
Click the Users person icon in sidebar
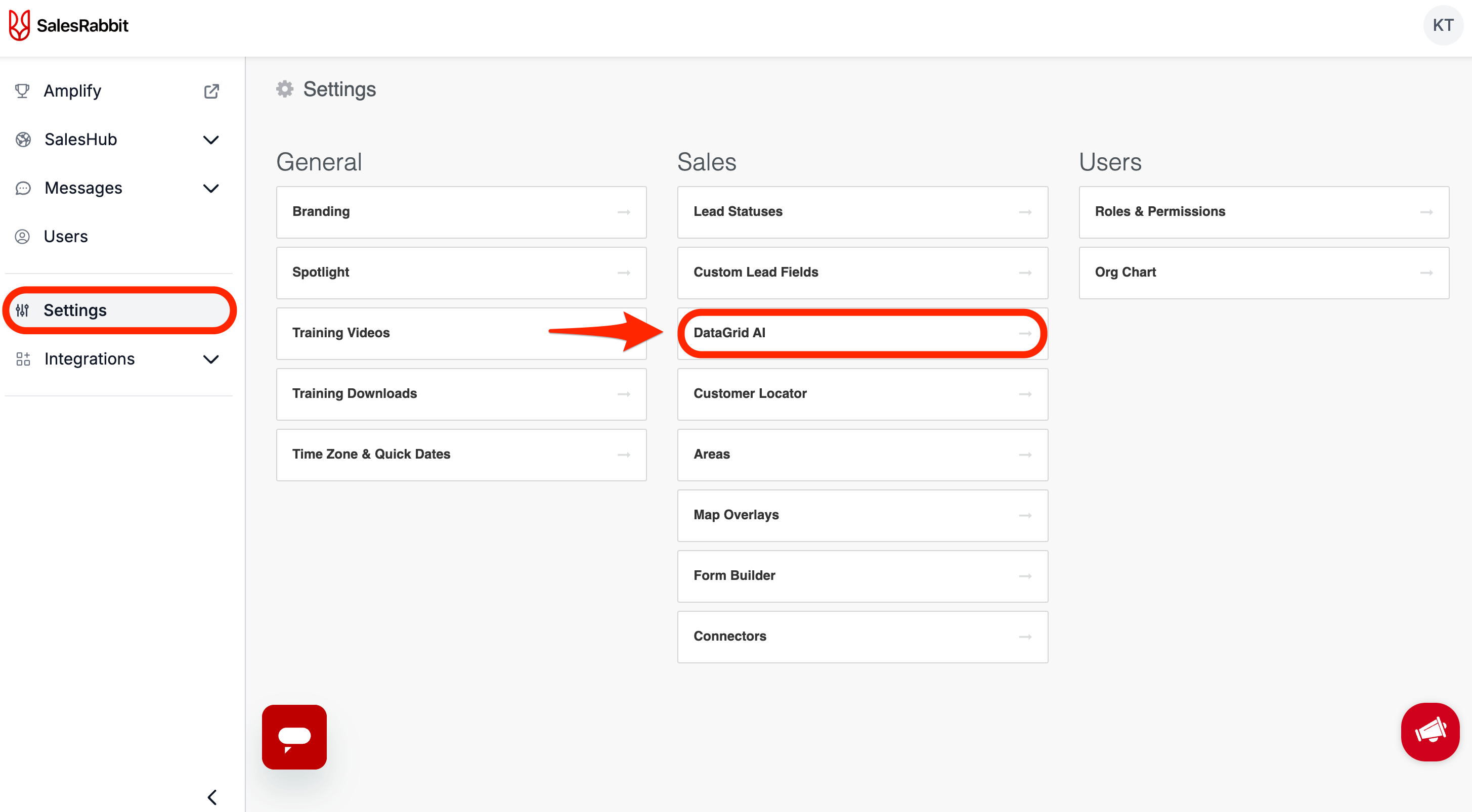coord(22,237)
